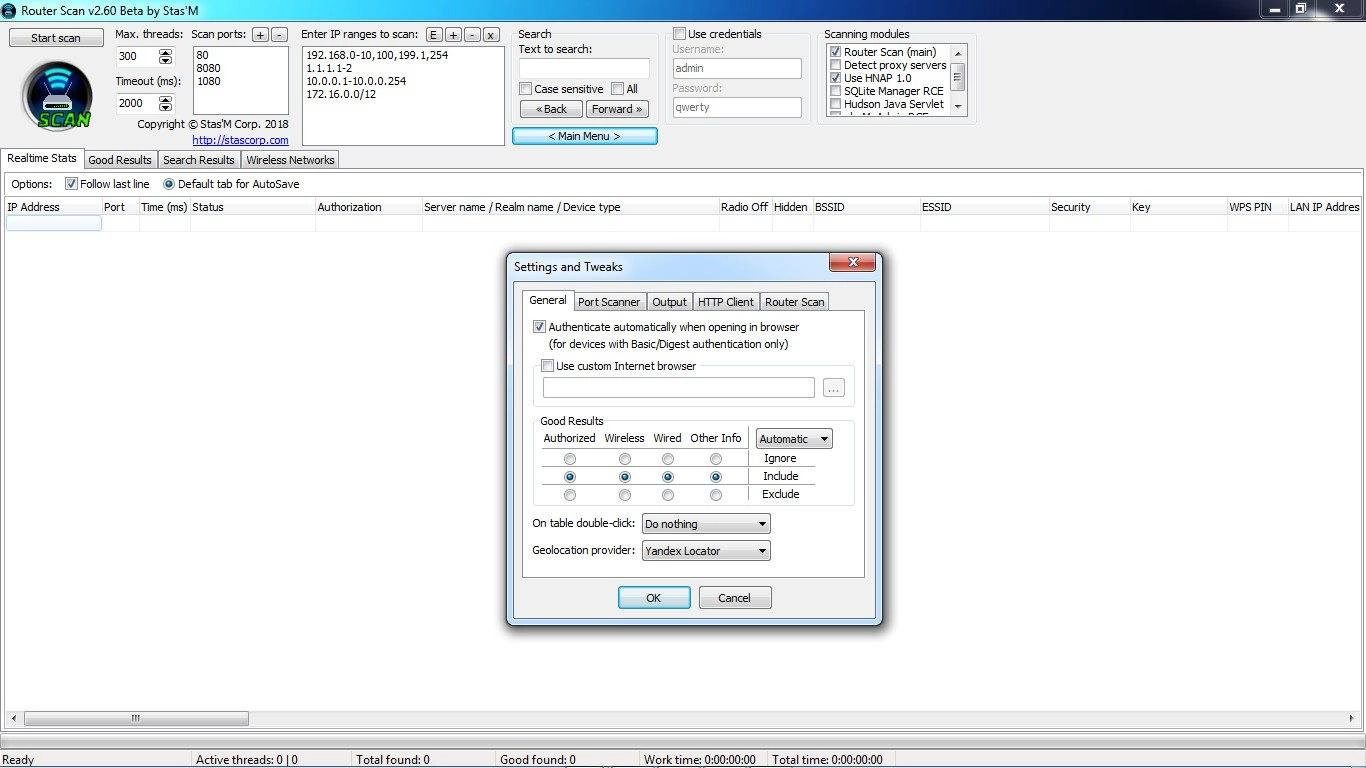Set Wired column to Ignore
The image size is (1366, 768).
(x=667, y=459)
